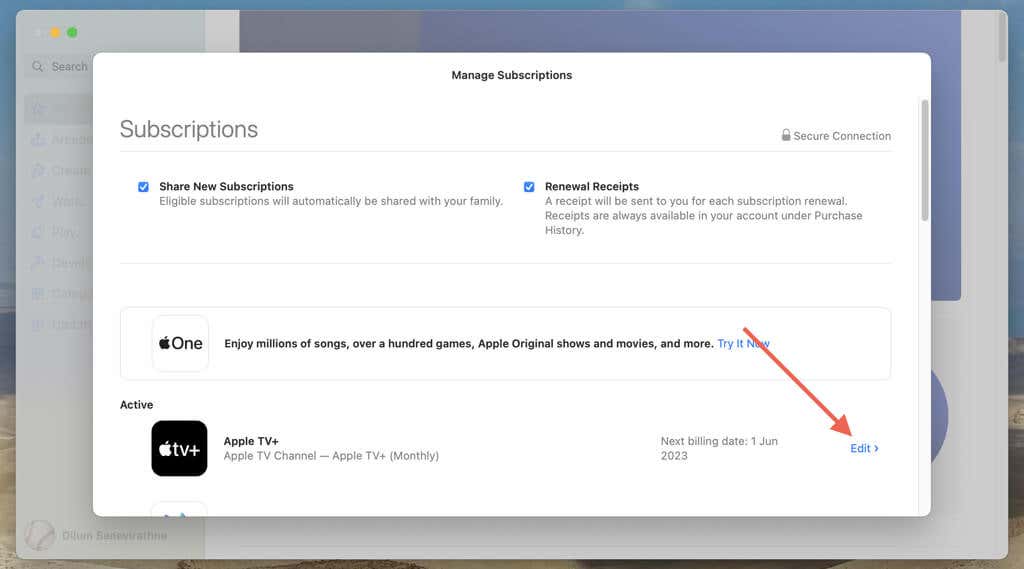Click the Search field in sidebar
Screen dimensions: 1024x569
[59, 67]
